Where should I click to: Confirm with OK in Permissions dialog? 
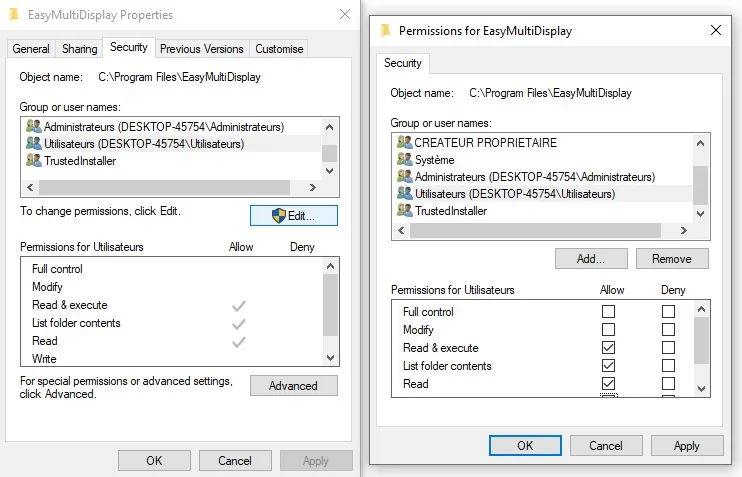point(525,445)
